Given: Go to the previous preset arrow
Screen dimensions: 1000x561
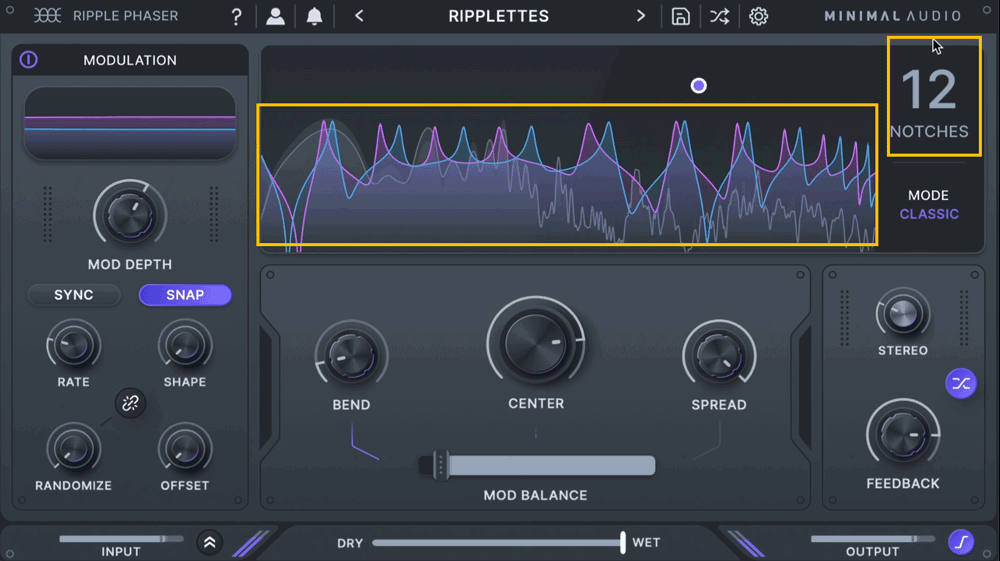Looking at the screenshot, I should tap(359, 16).
